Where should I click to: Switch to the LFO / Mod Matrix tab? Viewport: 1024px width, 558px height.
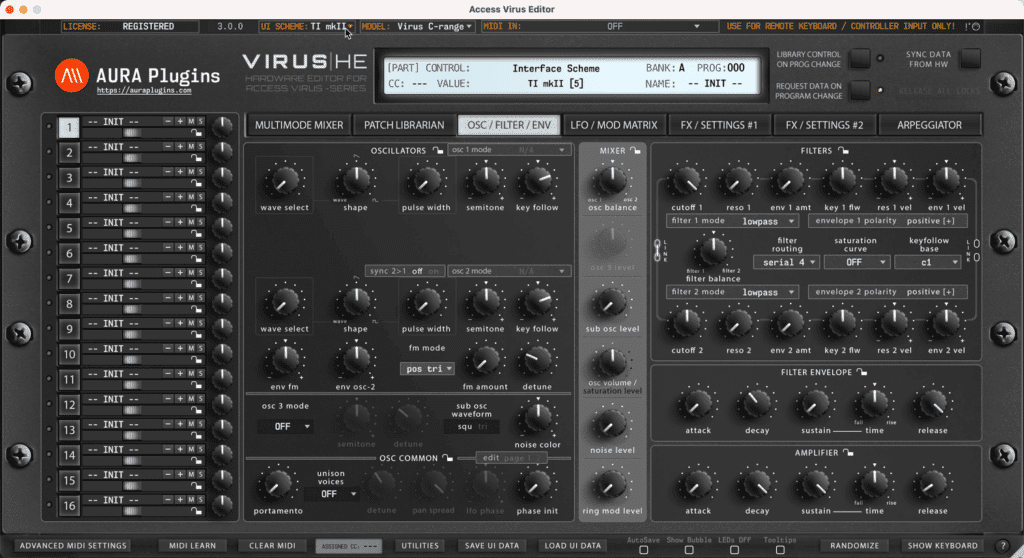613,125
